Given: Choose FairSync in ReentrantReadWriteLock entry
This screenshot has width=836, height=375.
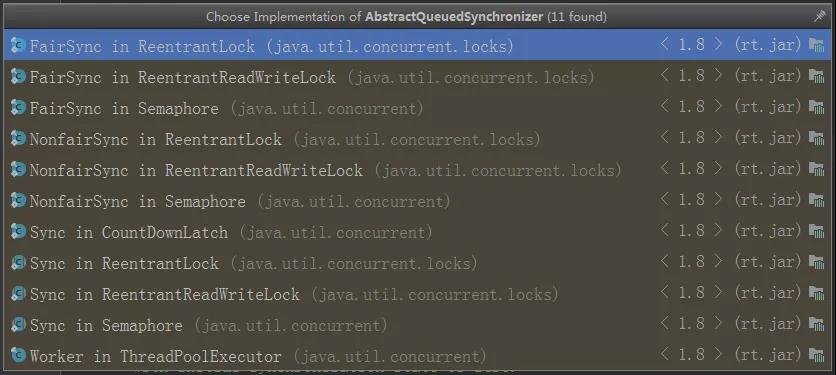Looking at the screenshot, I should click(417, 76).
